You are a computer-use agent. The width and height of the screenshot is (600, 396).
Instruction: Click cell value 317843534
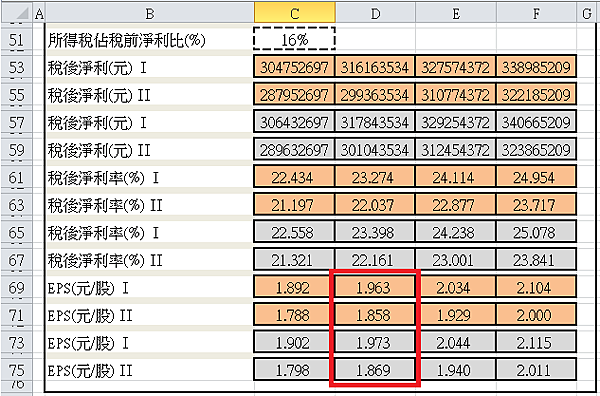click(x=375, y=122)
